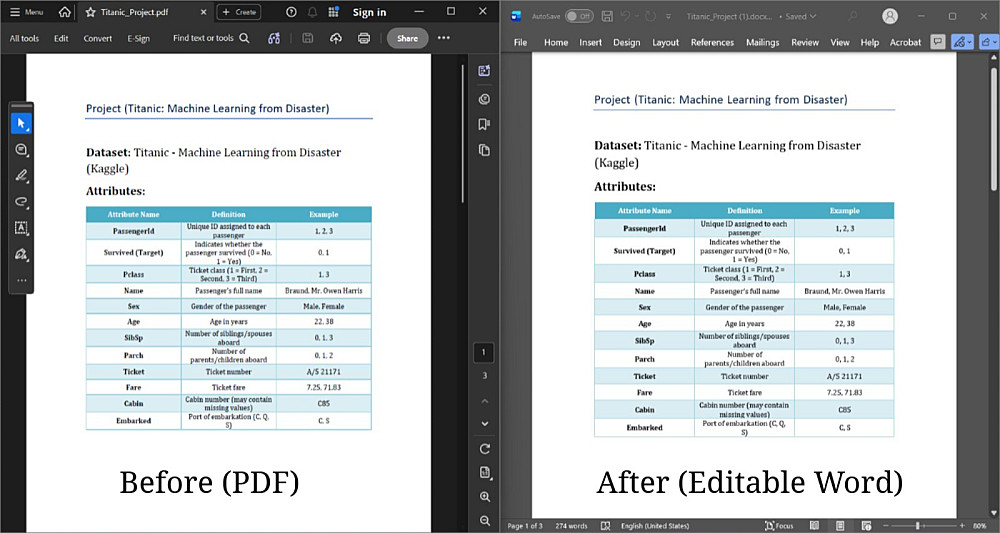1000x533 pixels.
Task: Click the Create button in Acrobat
Action: pyautogui.click(x=239, y=12)
